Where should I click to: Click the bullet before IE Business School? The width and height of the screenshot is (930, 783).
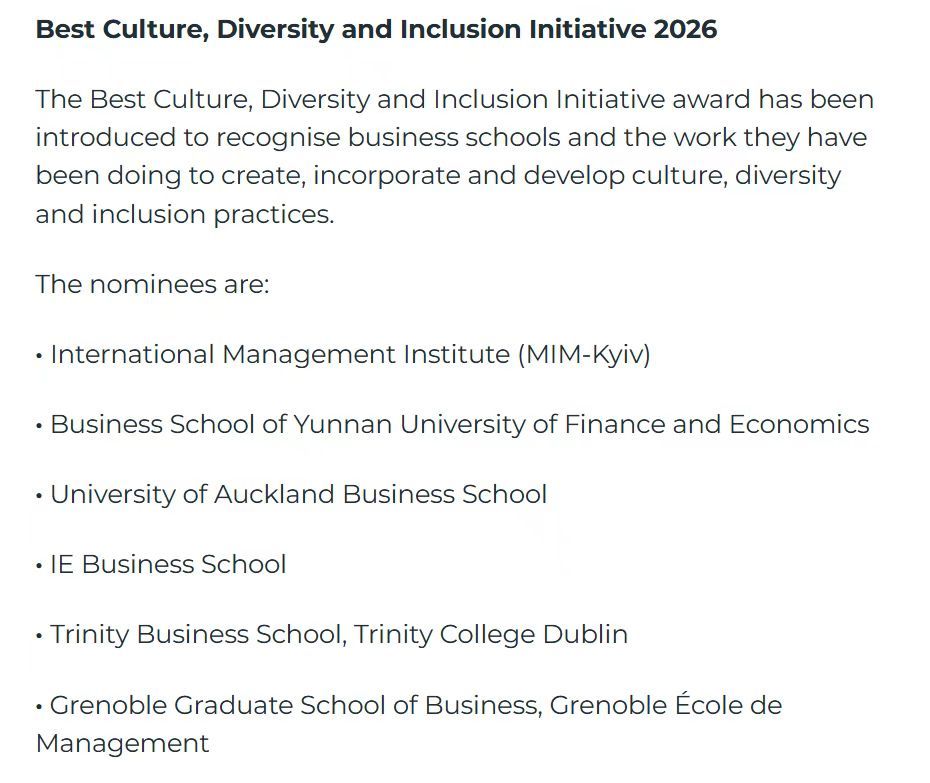(x=39, y=566)
